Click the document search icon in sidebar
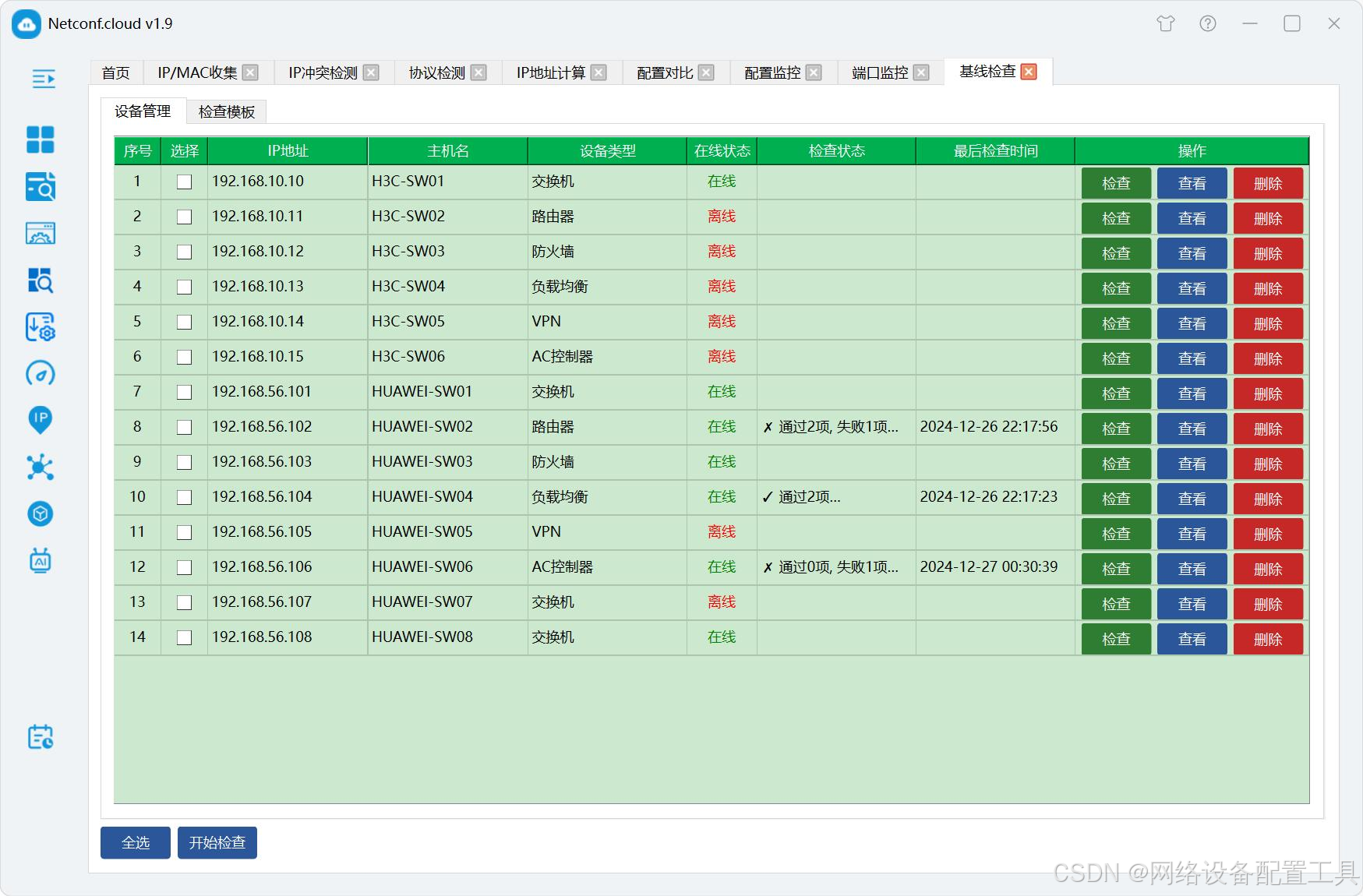Image resolution: width=1363 pixels, height=896 pixels. tap(41, 187)
